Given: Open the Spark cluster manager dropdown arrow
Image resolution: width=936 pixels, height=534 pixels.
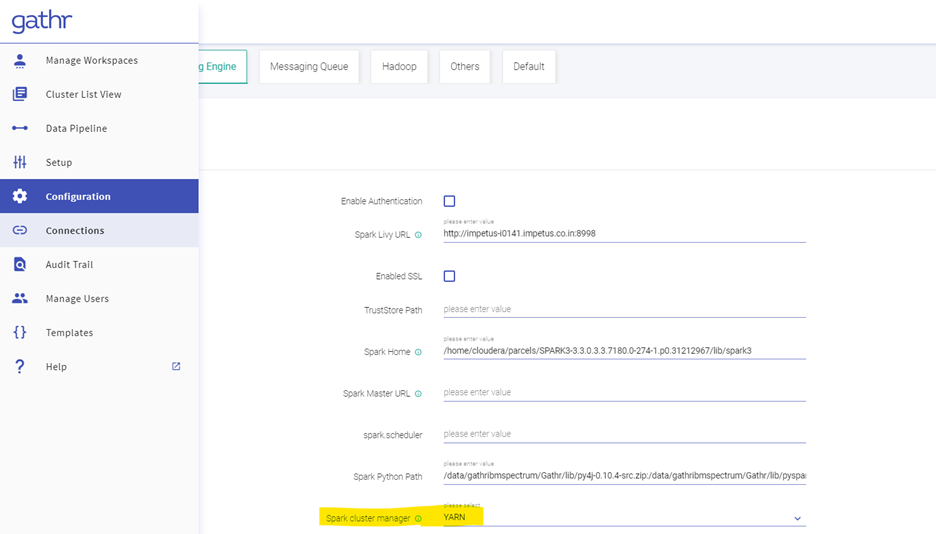Looking at the screenshot, I should click(x=798, y=518).
